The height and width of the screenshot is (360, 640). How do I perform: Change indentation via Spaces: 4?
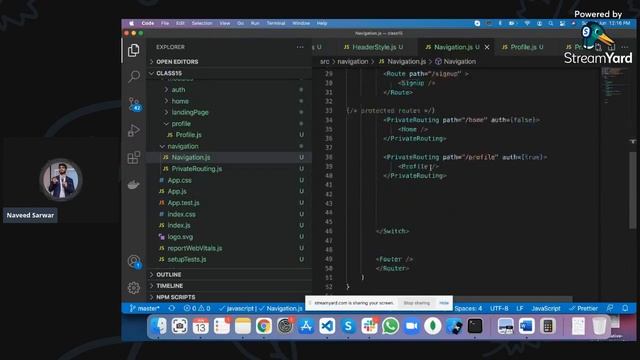click(x=468, y=309)
